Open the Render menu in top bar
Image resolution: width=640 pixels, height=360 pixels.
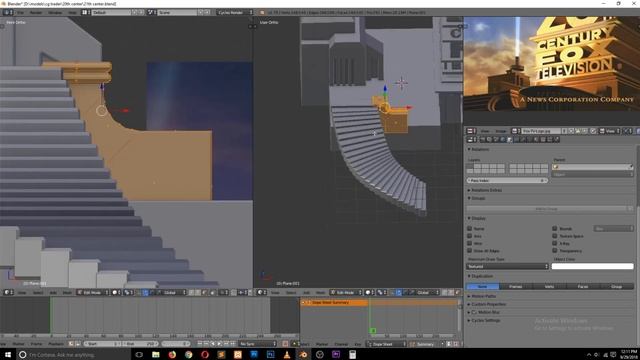(x=36, y=12)
